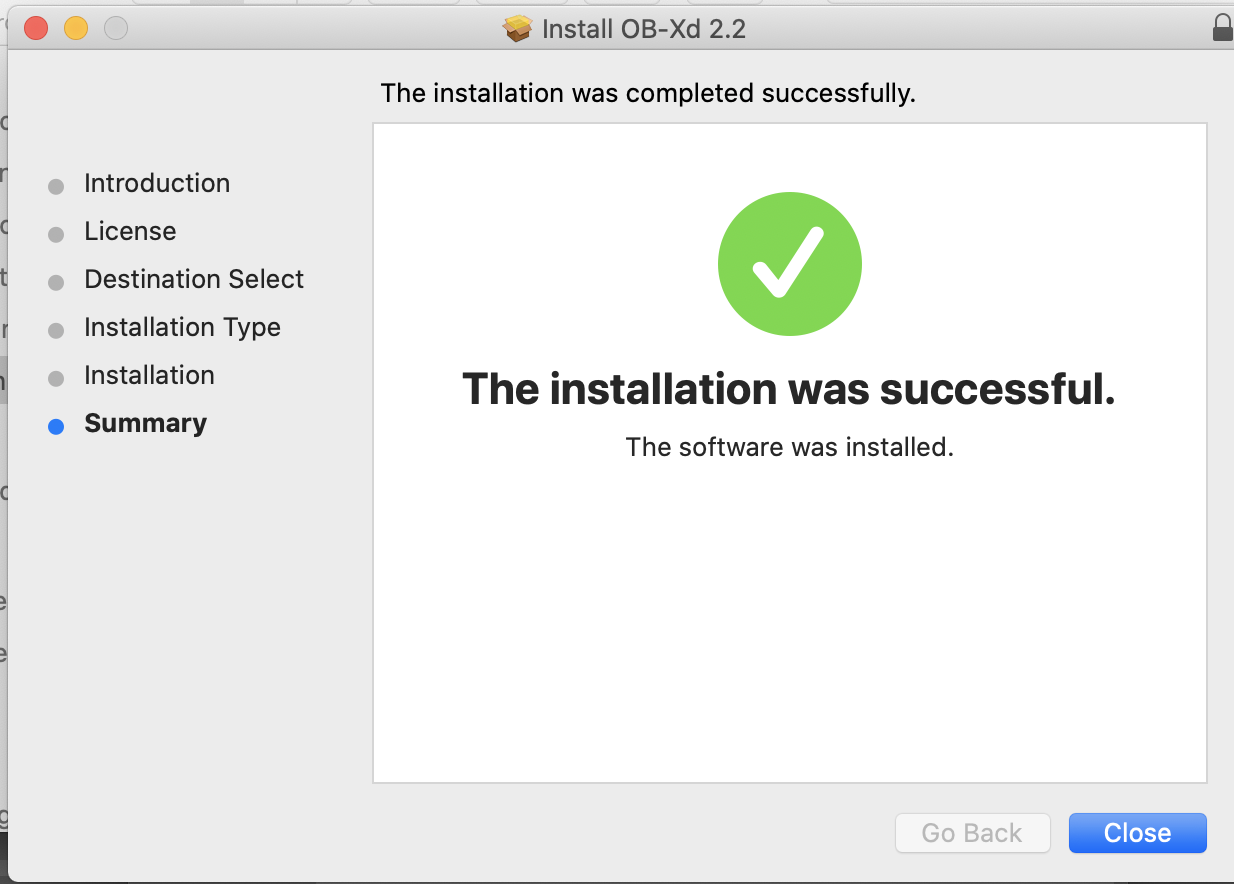Click the padlock icon in the title bar

pyautogui.click(x=1222, y=27)
